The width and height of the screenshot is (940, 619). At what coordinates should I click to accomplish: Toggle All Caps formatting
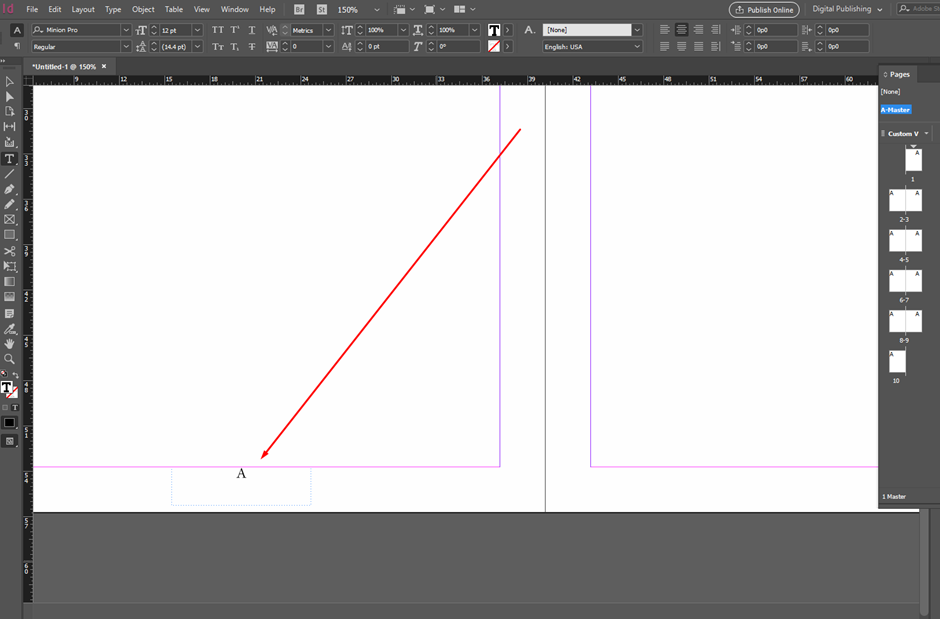pos(218,30)
